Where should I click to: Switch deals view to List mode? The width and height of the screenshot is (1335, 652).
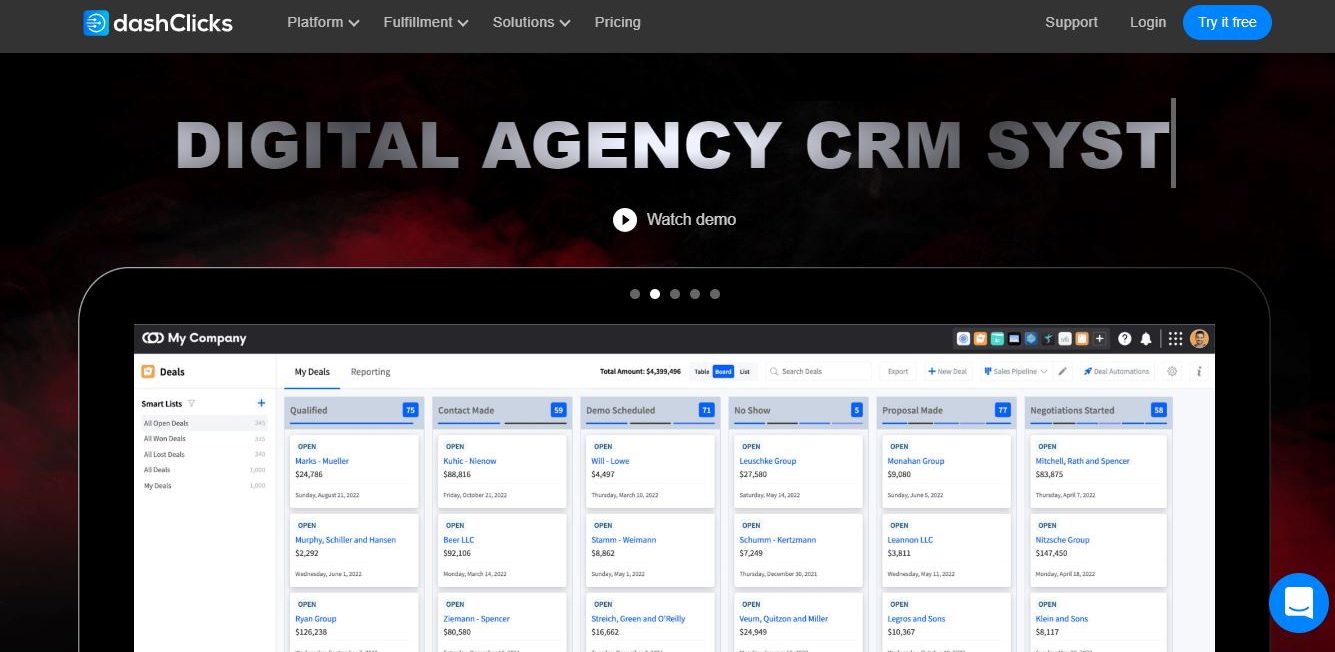pyautogui.click(x=745, y=371)
